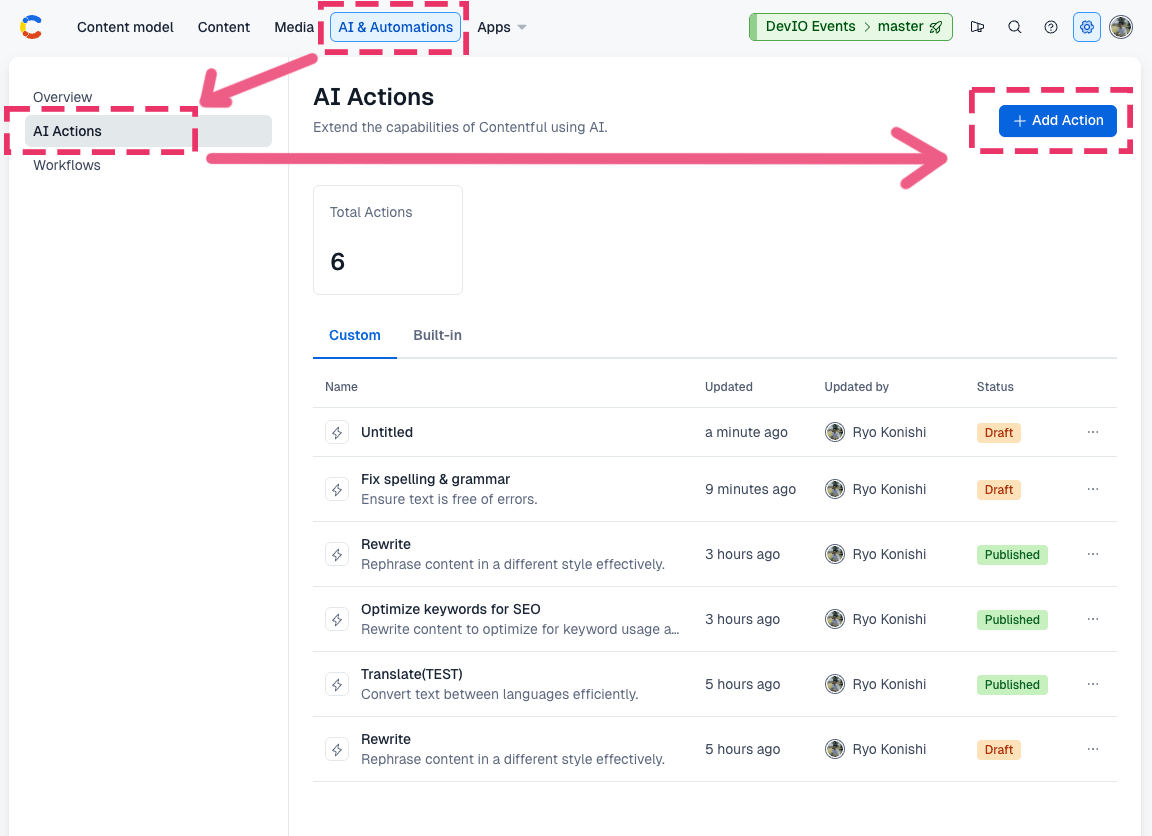1152x836 pixels.
Task: Click the lightning icon on the Published Rewrite row
Action: (x=337, y=555)
